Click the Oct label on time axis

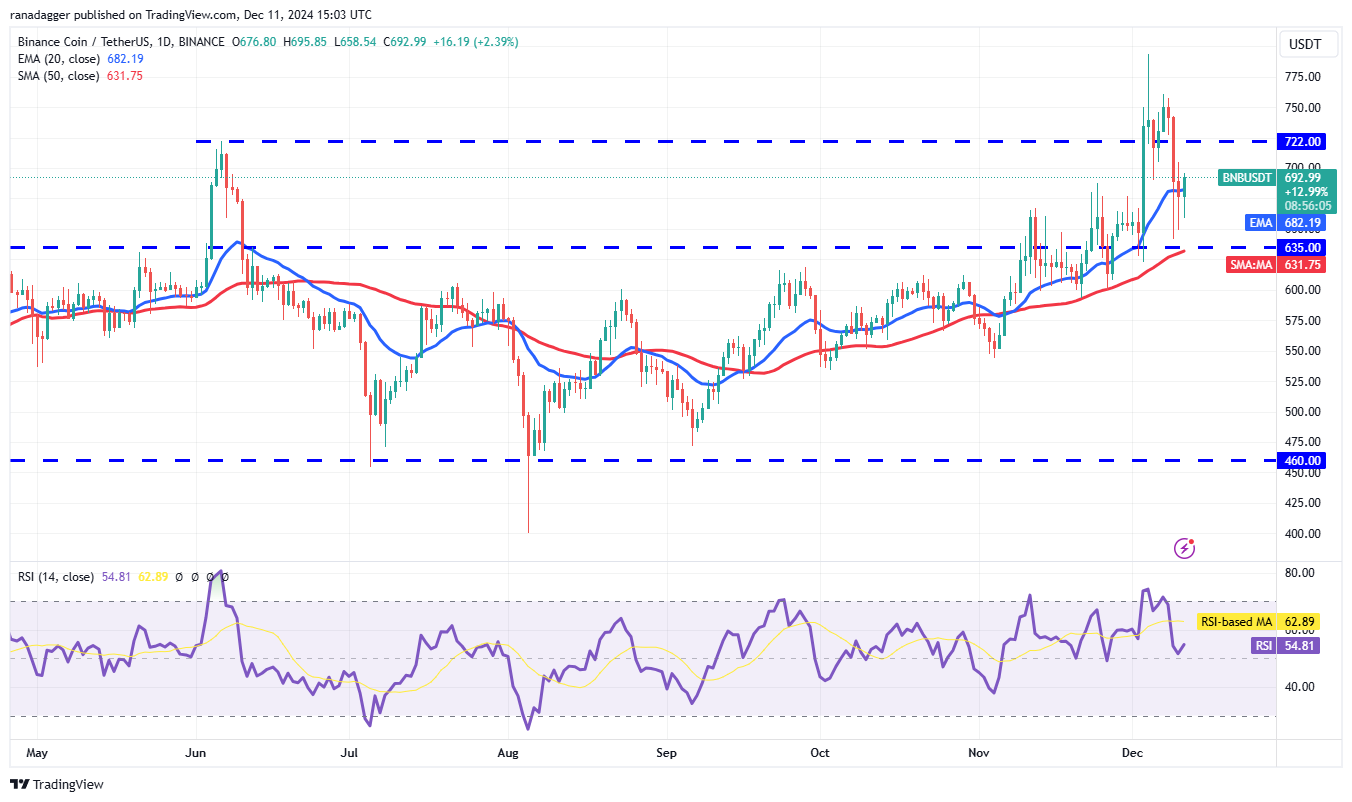tap(820, 751)
